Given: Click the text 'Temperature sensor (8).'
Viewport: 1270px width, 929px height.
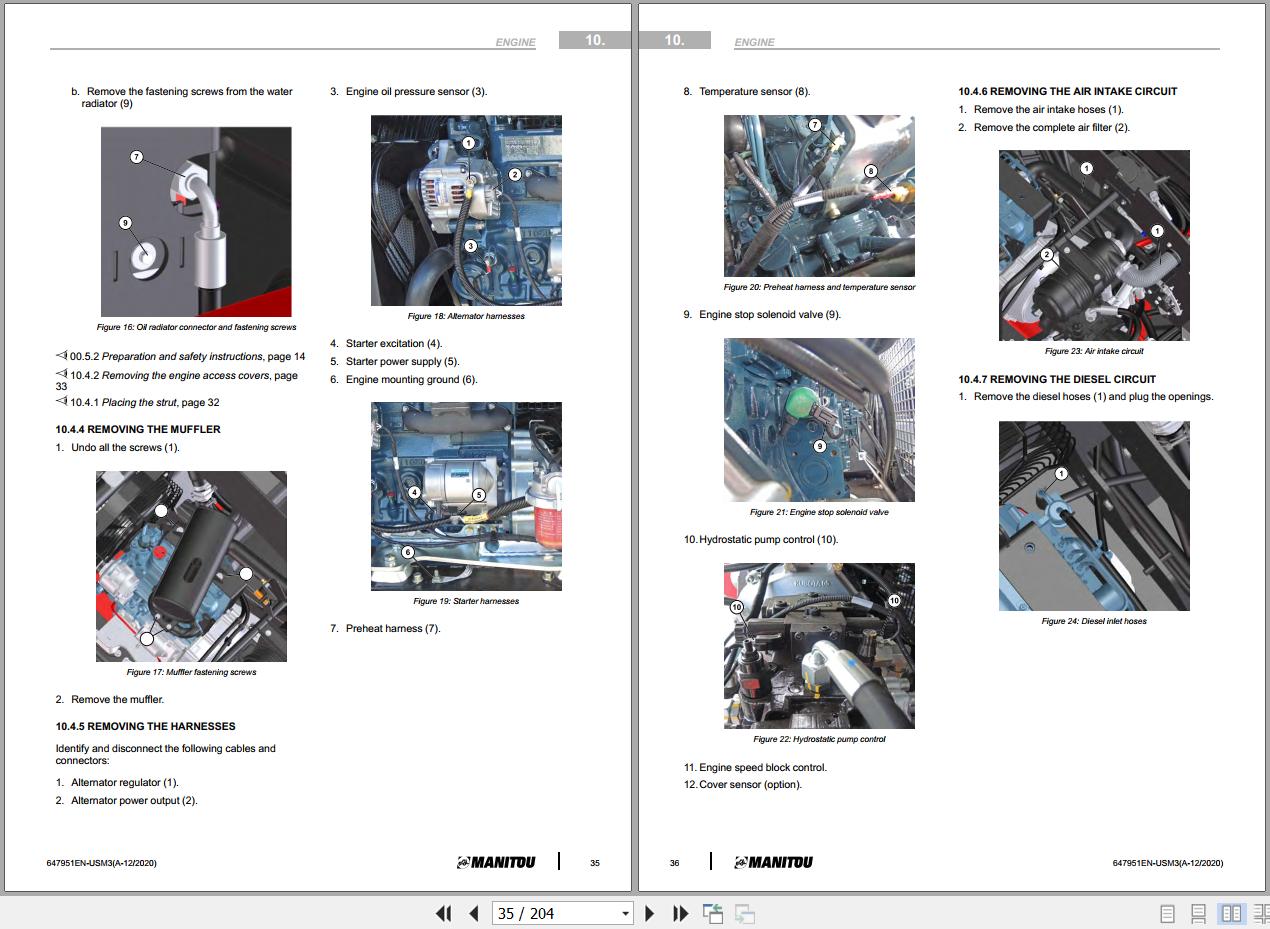Looking at the screenshot, I should tap(755, 91).
